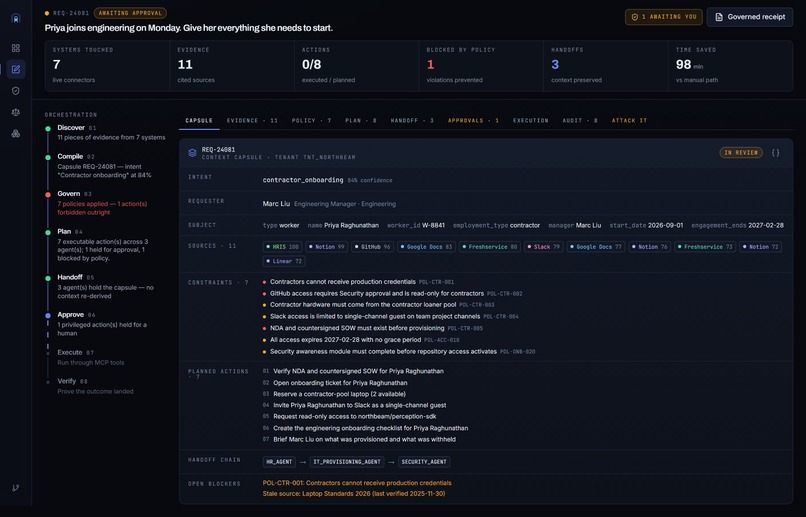Open the Audit · 8 tab
The height and width of the screenshot is (517, 806).
[x=580, y=121]
